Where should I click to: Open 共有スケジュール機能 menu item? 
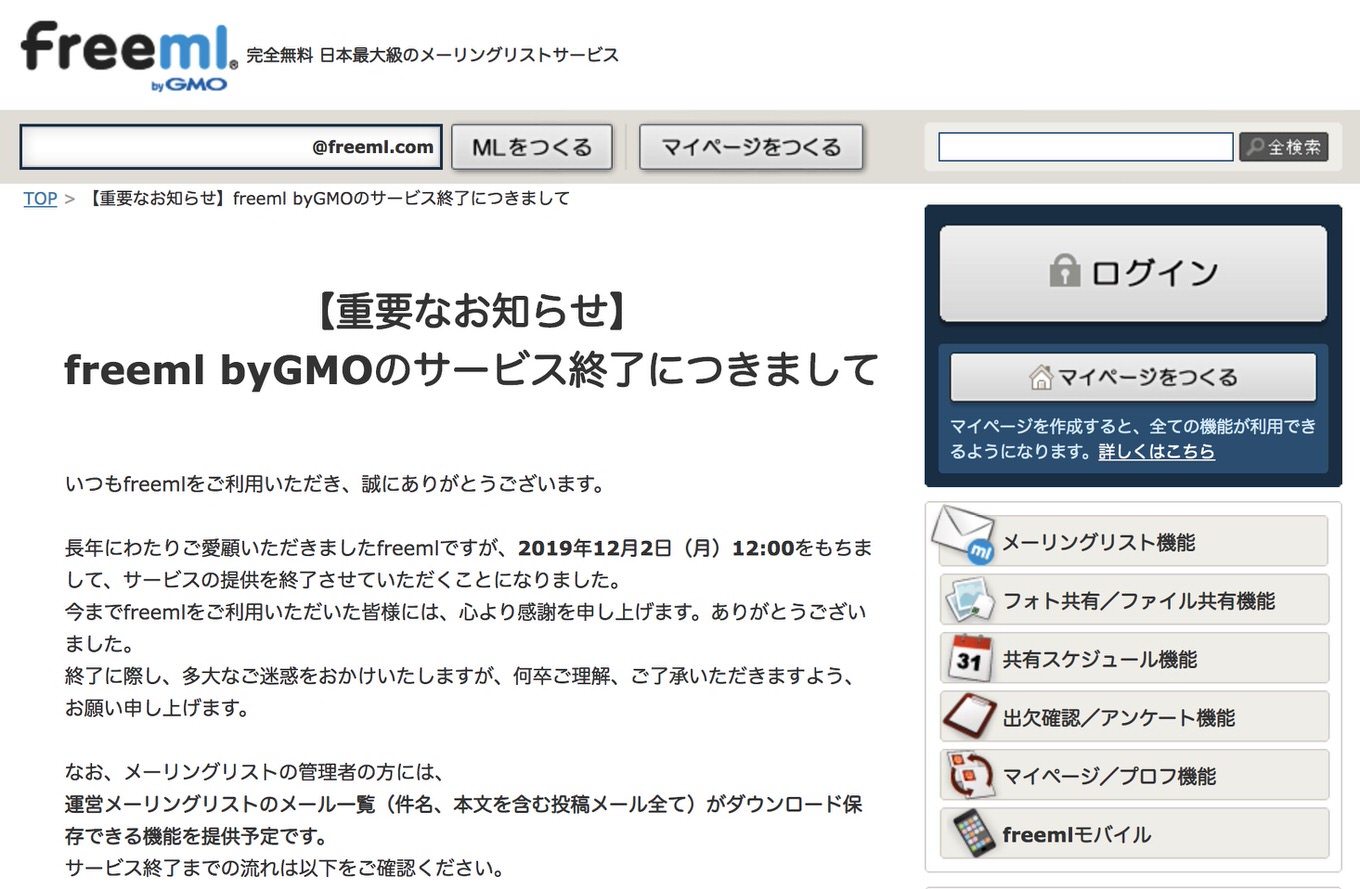[1133, 658]
